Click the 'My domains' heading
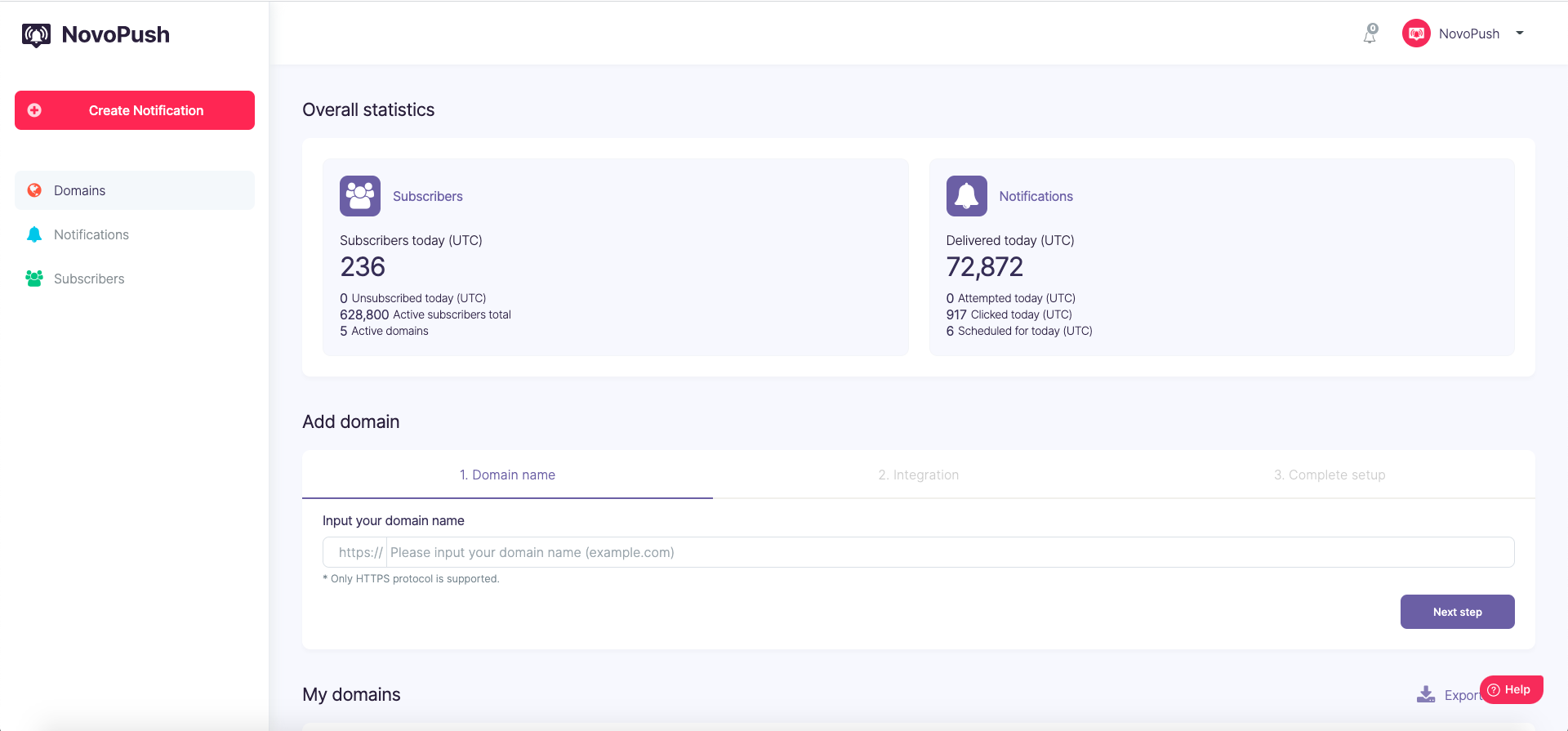The height and width of the screenshot is (731, 1568). (x=351, y=694)
